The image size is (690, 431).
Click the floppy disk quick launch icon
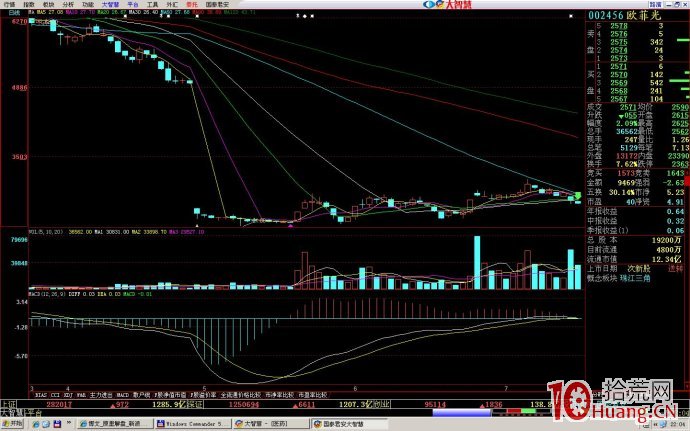(57, 424)
